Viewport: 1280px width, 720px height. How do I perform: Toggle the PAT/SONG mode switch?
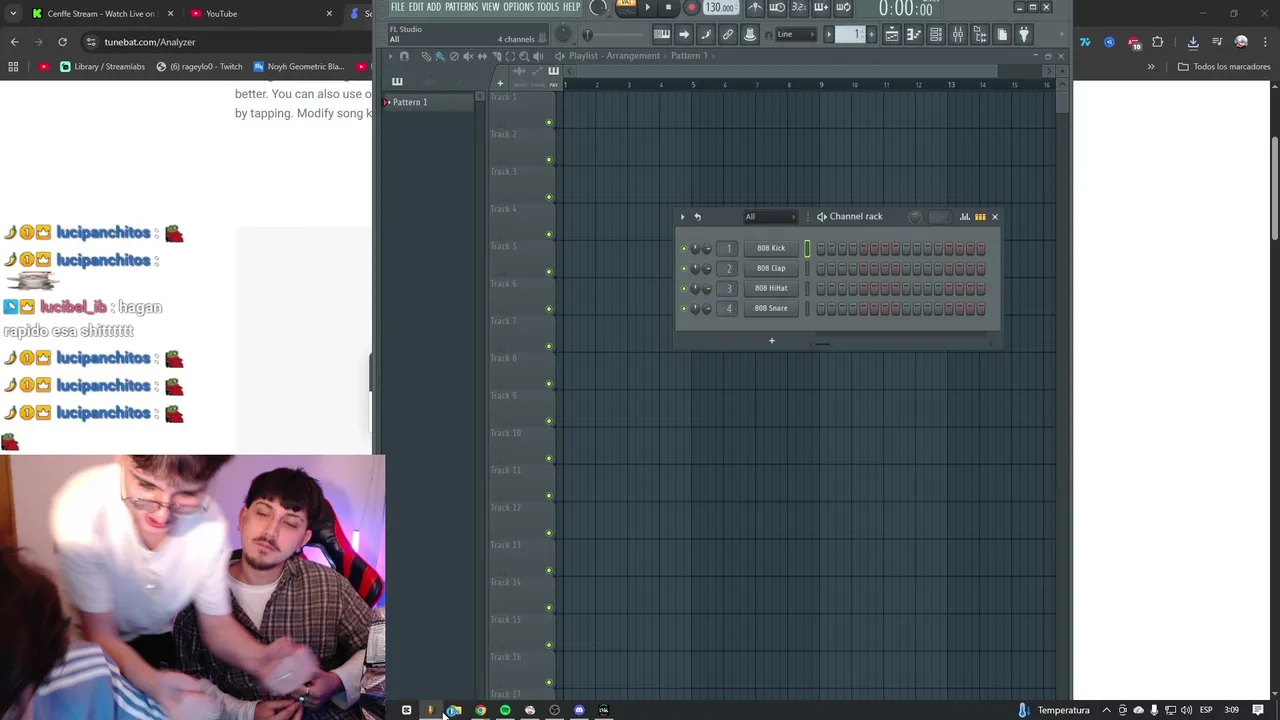[x=626, y=7]
